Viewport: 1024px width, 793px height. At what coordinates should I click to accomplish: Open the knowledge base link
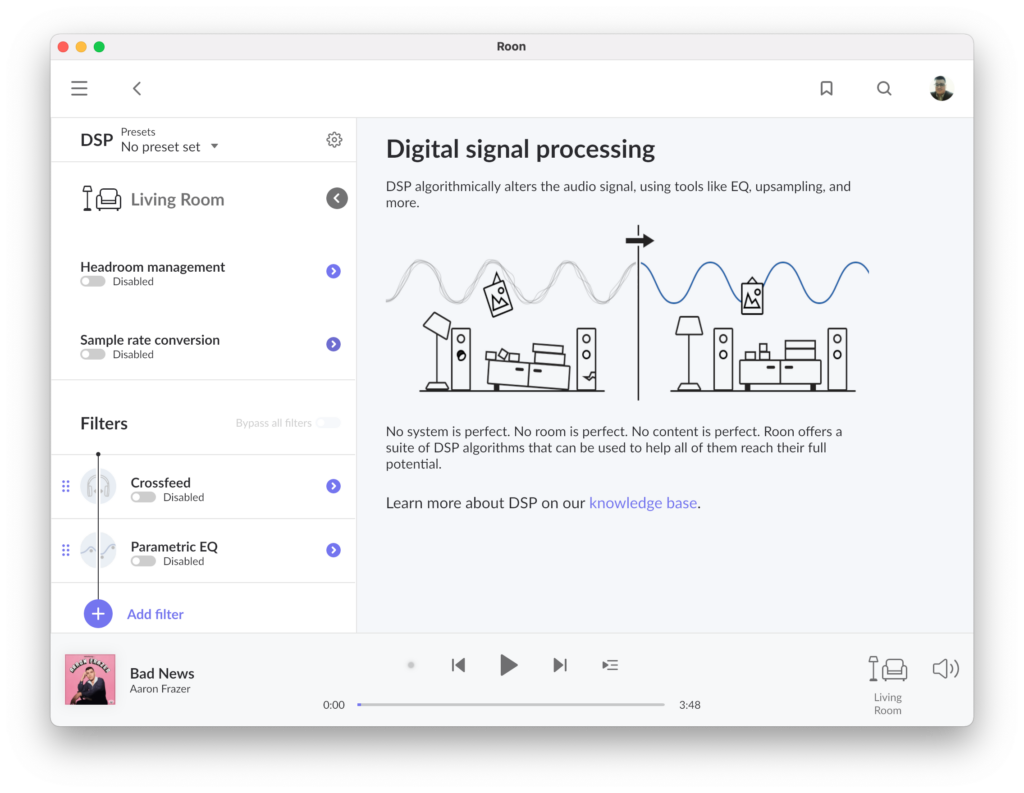click(643, 503)
